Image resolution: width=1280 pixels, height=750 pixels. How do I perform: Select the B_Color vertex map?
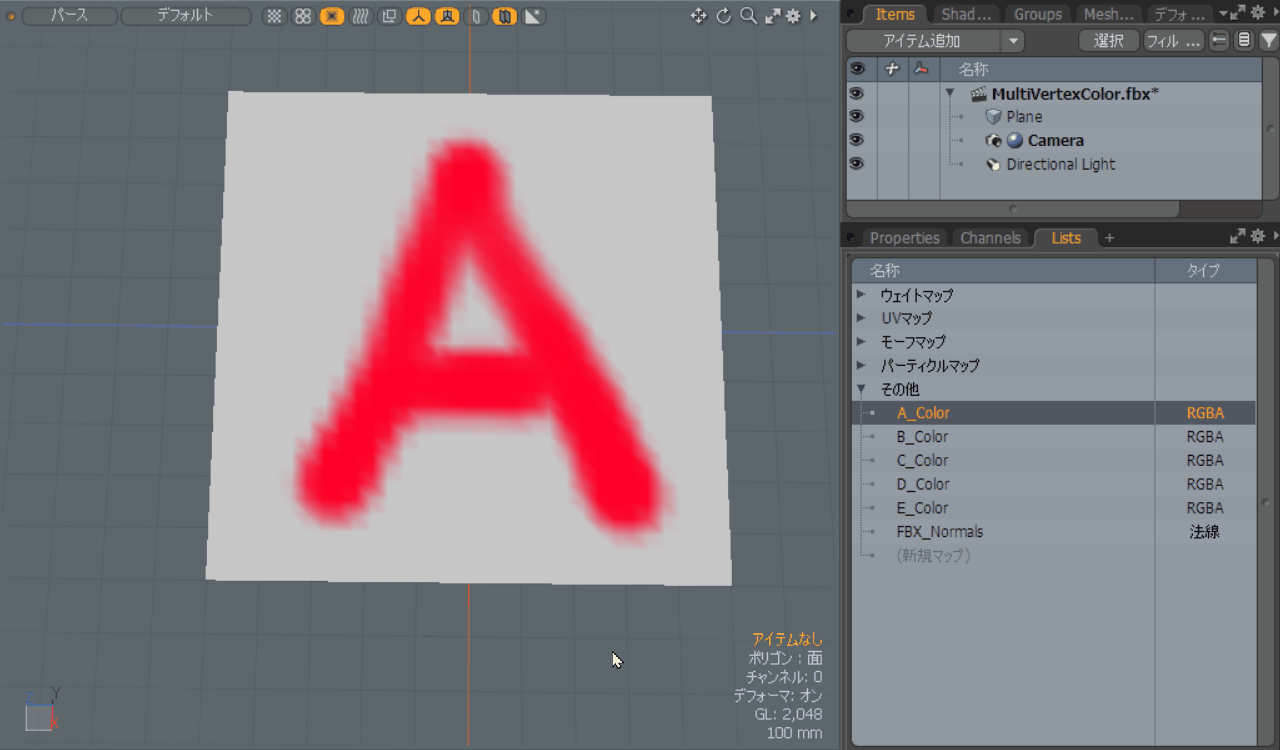click(x=922, y=437)
